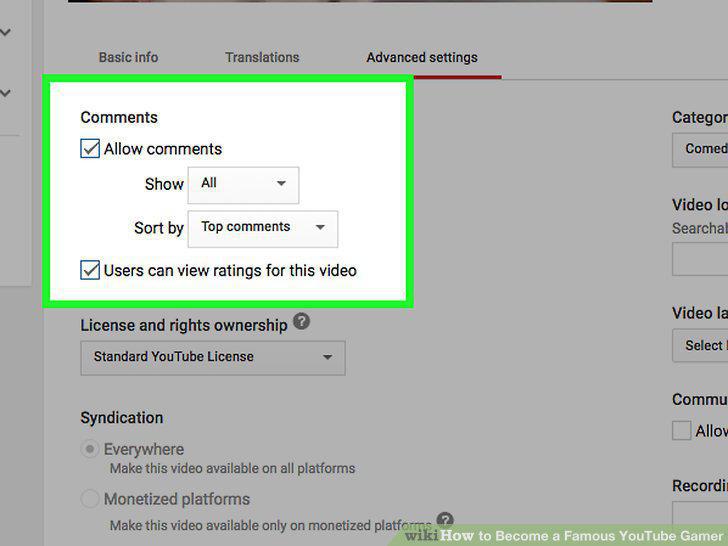Image resolution: width=728 pixels, height=546 pixels.
Task: Switch to the Basic info tab
Action: click(x=128, y=57)
